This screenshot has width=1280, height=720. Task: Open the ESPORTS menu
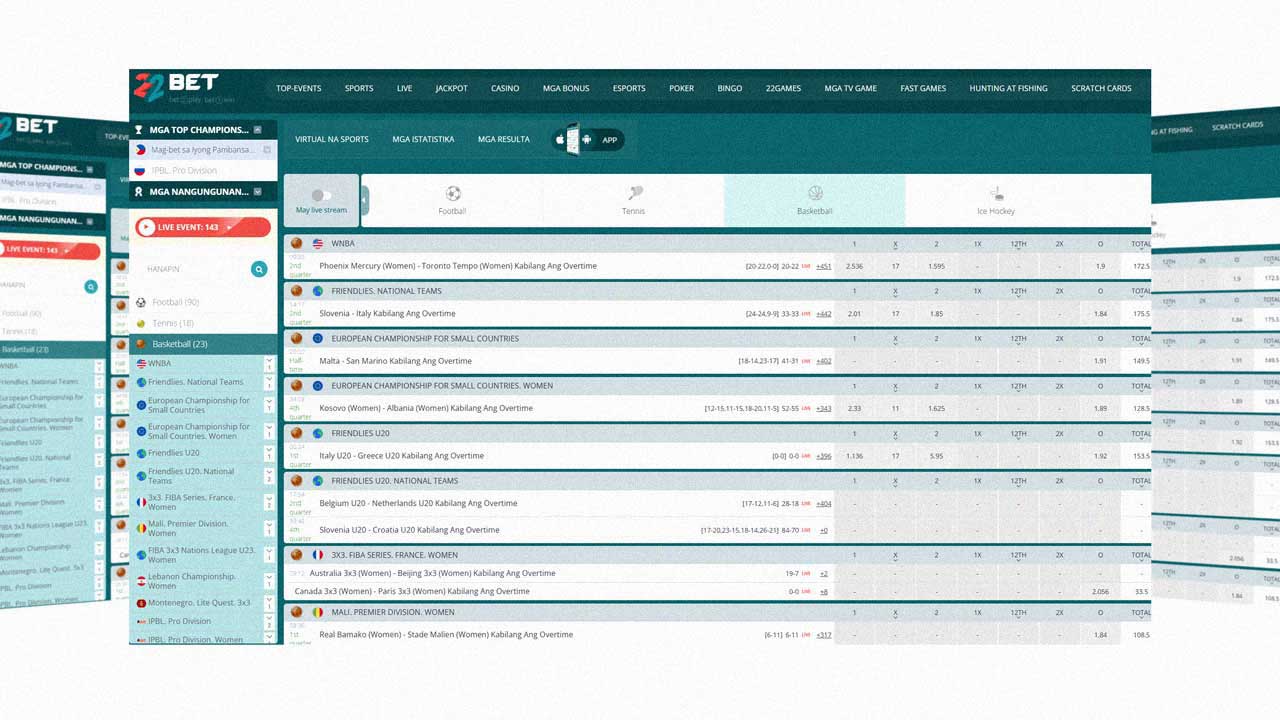tap(629, 88)
